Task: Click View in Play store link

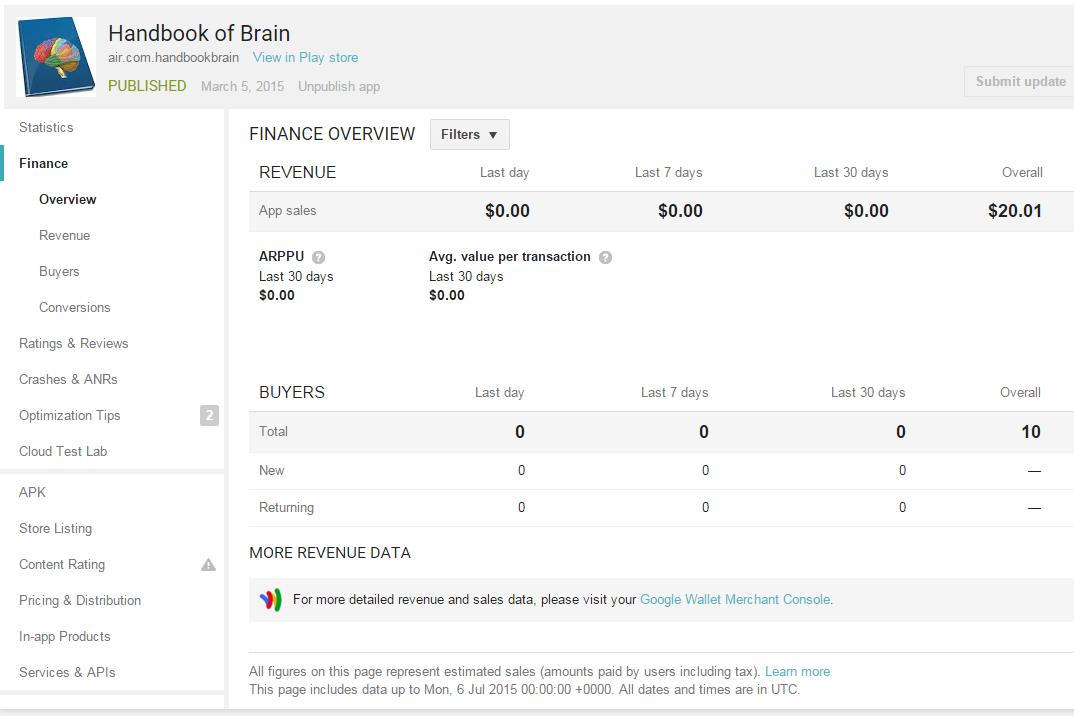Action: click(305, 58)
